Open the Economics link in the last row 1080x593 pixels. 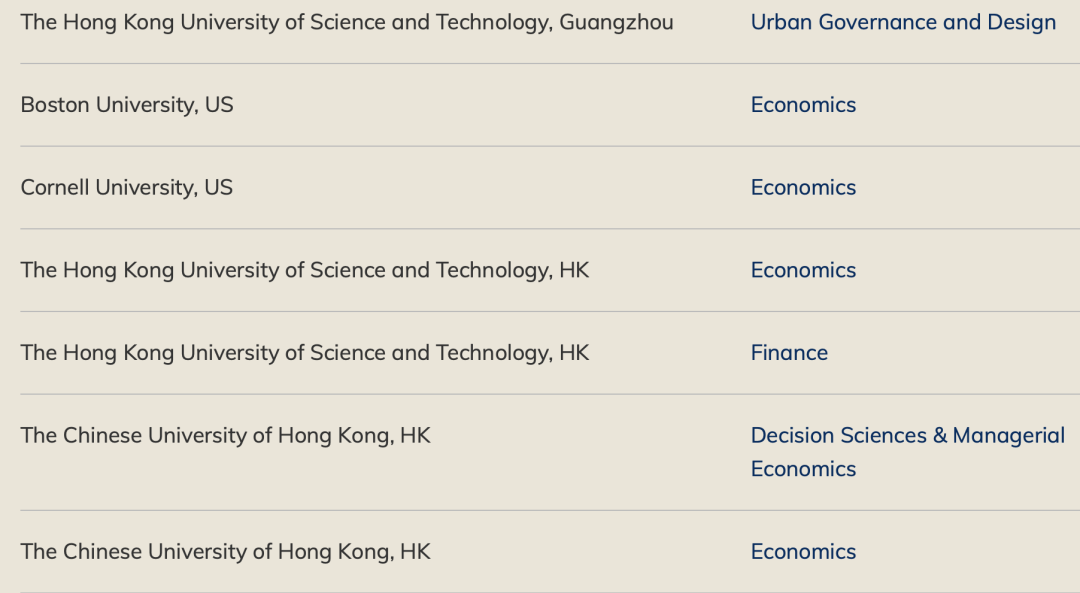tap(803, 552)
